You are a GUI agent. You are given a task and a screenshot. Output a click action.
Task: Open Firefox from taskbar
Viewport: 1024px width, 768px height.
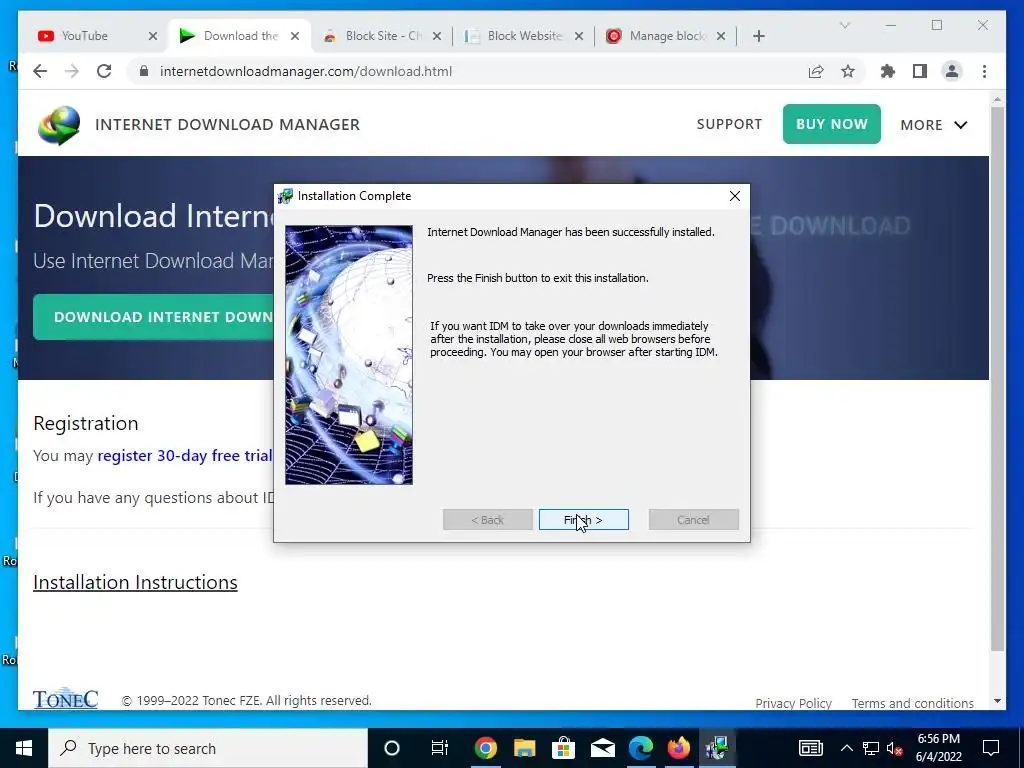click(679, 748)
